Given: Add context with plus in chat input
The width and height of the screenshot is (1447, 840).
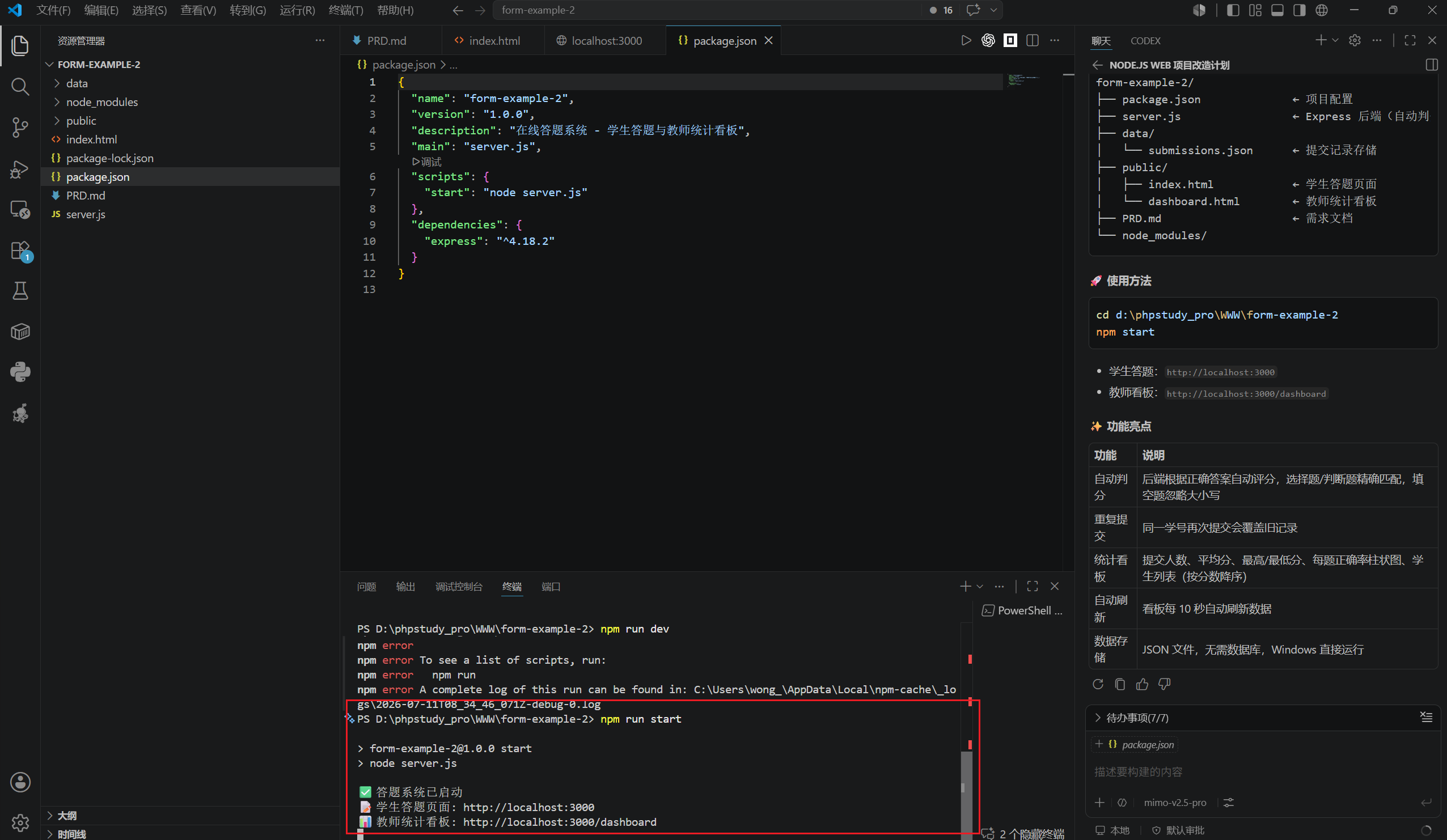Looking at the screenshot, I should click(1099, 803).
